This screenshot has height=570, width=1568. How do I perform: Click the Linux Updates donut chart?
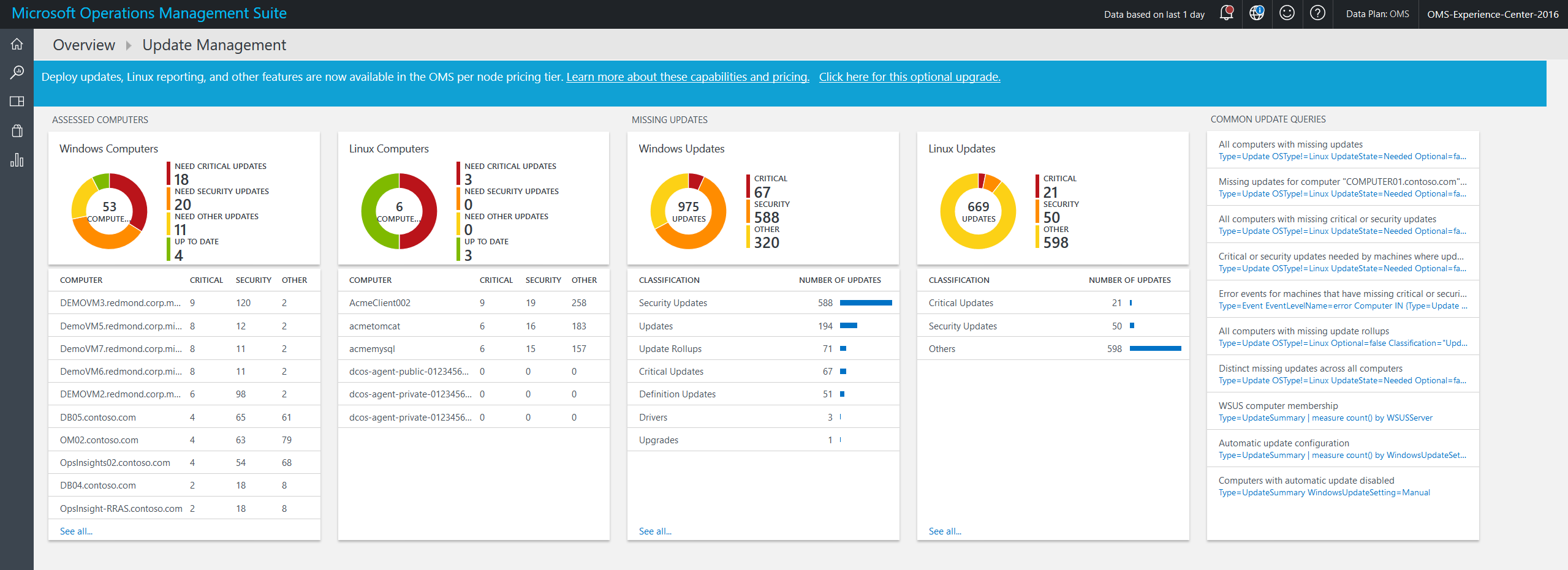[978, 211]
